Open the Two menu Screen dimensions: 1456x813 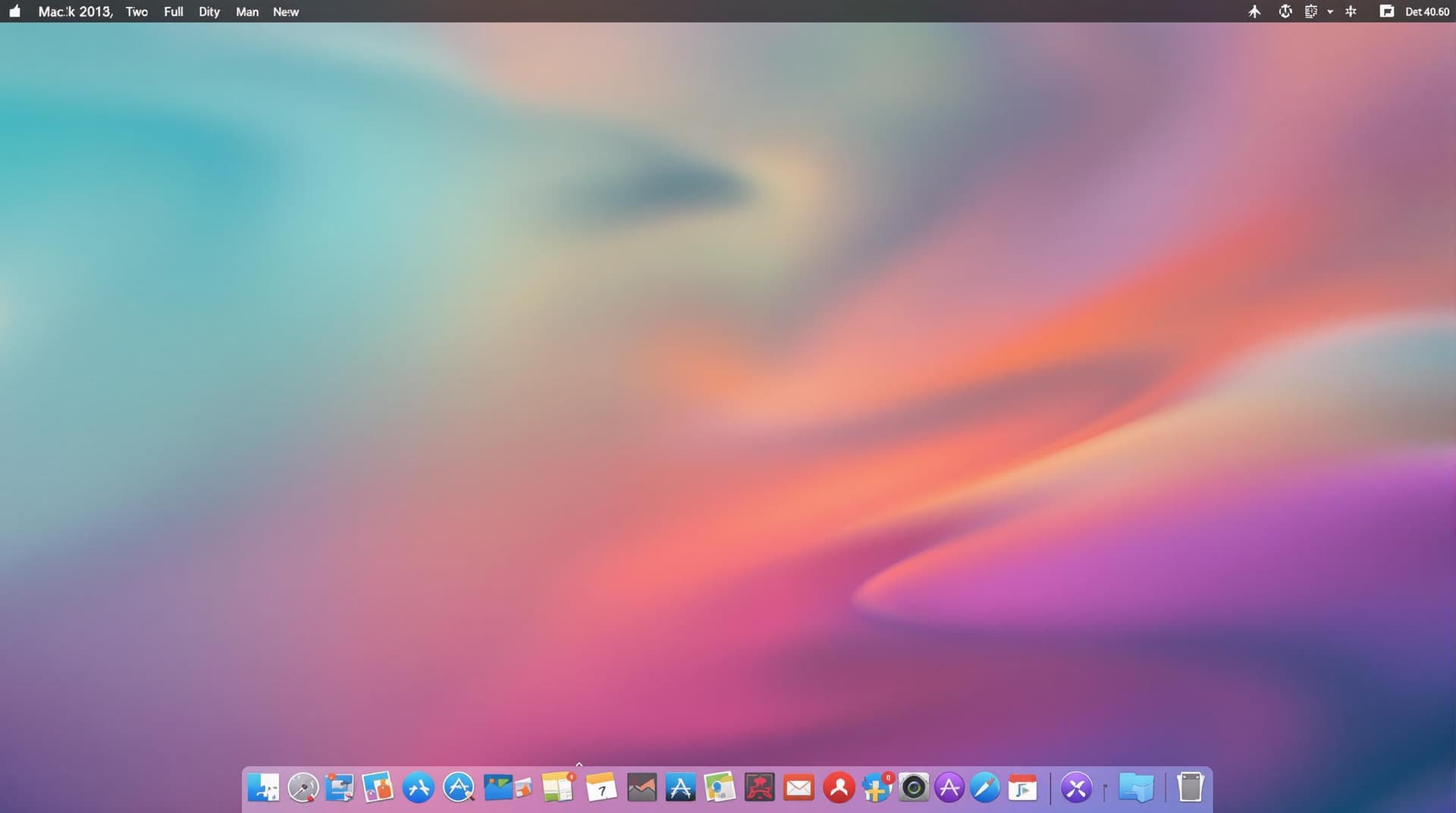click(x=136, y=11)
